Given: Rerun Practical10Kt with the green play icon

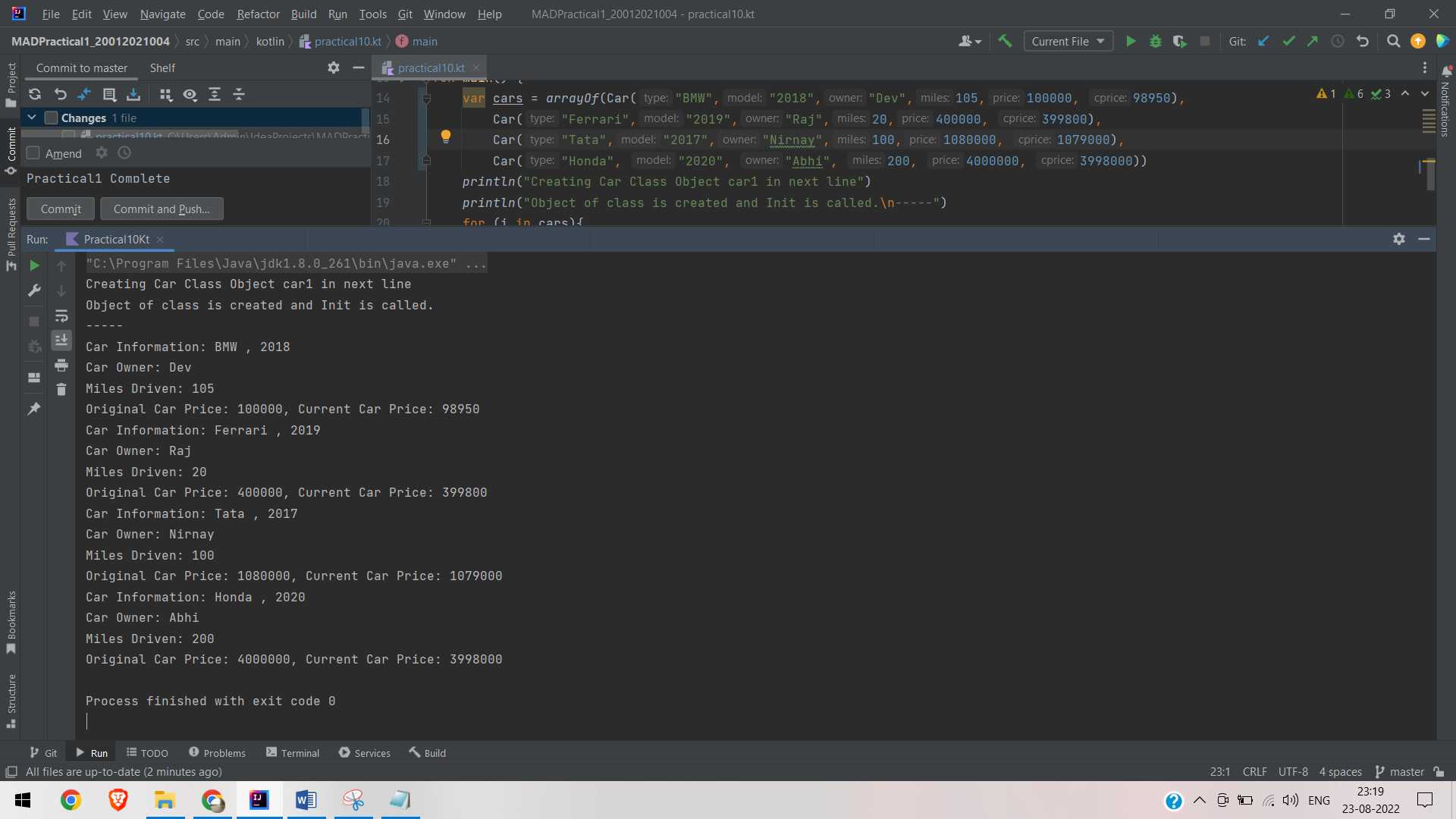Looking at the screenshot, I should [33, 265].
